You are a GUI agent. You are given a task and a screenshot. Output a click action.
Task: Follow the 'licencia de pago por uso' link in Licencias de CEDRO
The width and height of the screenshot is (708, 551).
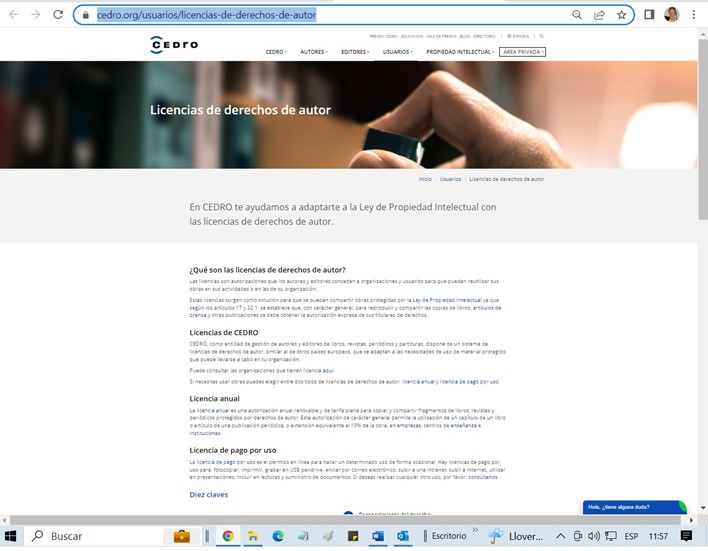(x=469, y=382)
